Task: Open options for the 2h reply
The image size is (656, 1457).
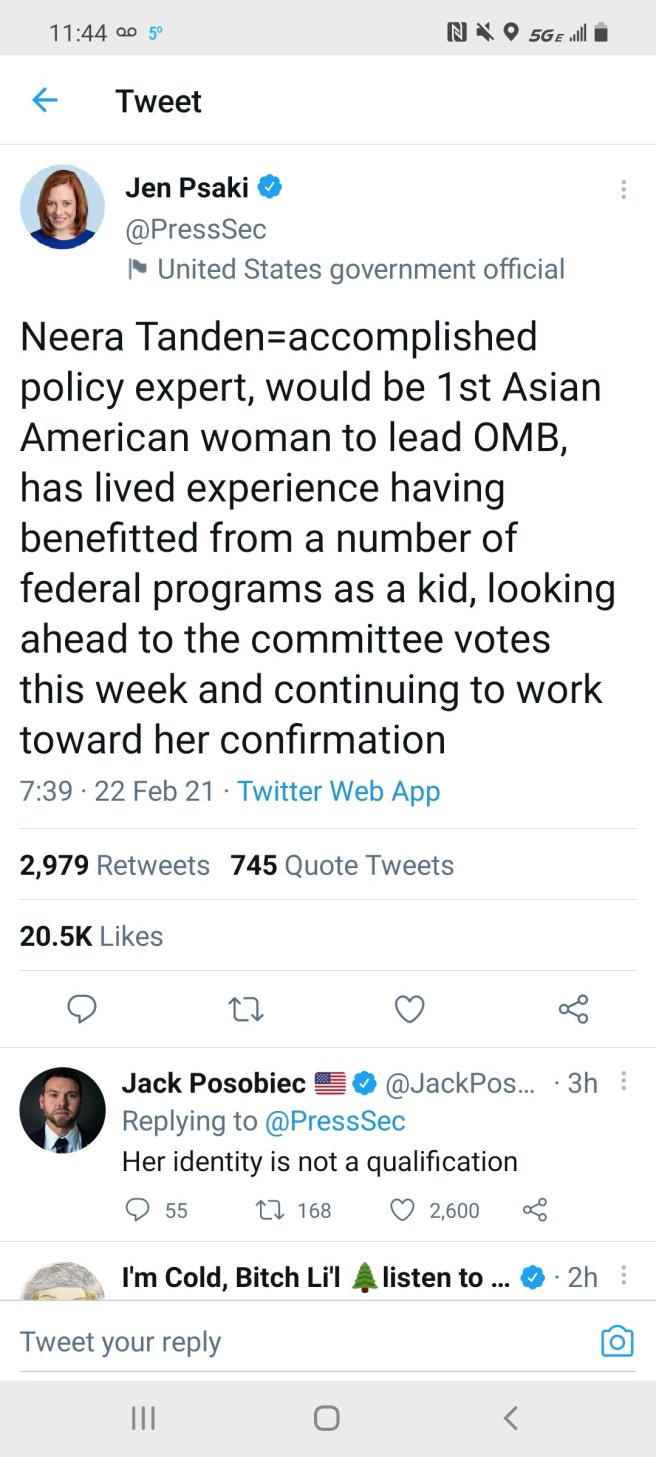Action: pos(624,1275)
